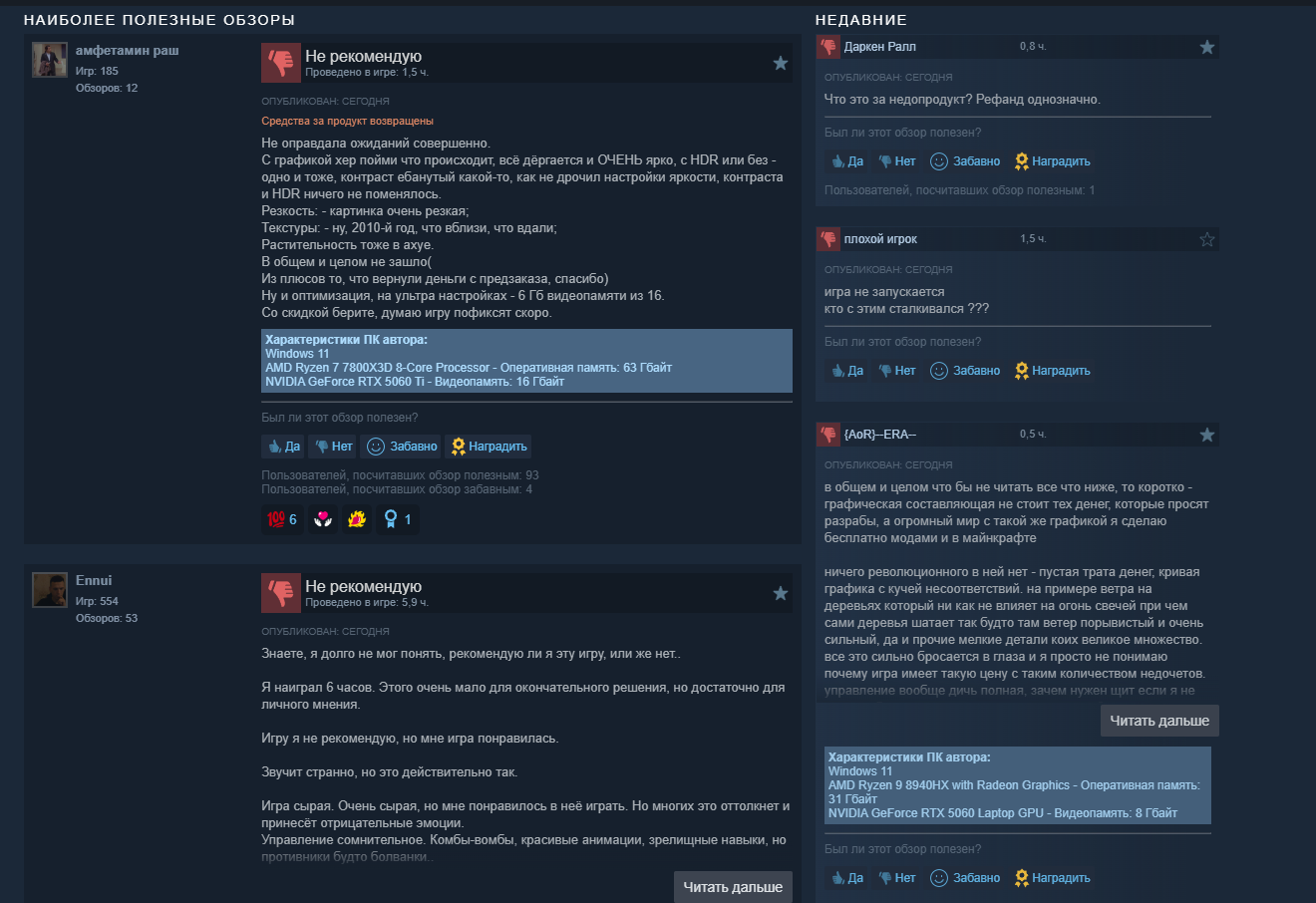This screenshot has height=903, width=1316.
Task: Expand Ennui's review with Читать дальше
Action: (x=733, y=887)
